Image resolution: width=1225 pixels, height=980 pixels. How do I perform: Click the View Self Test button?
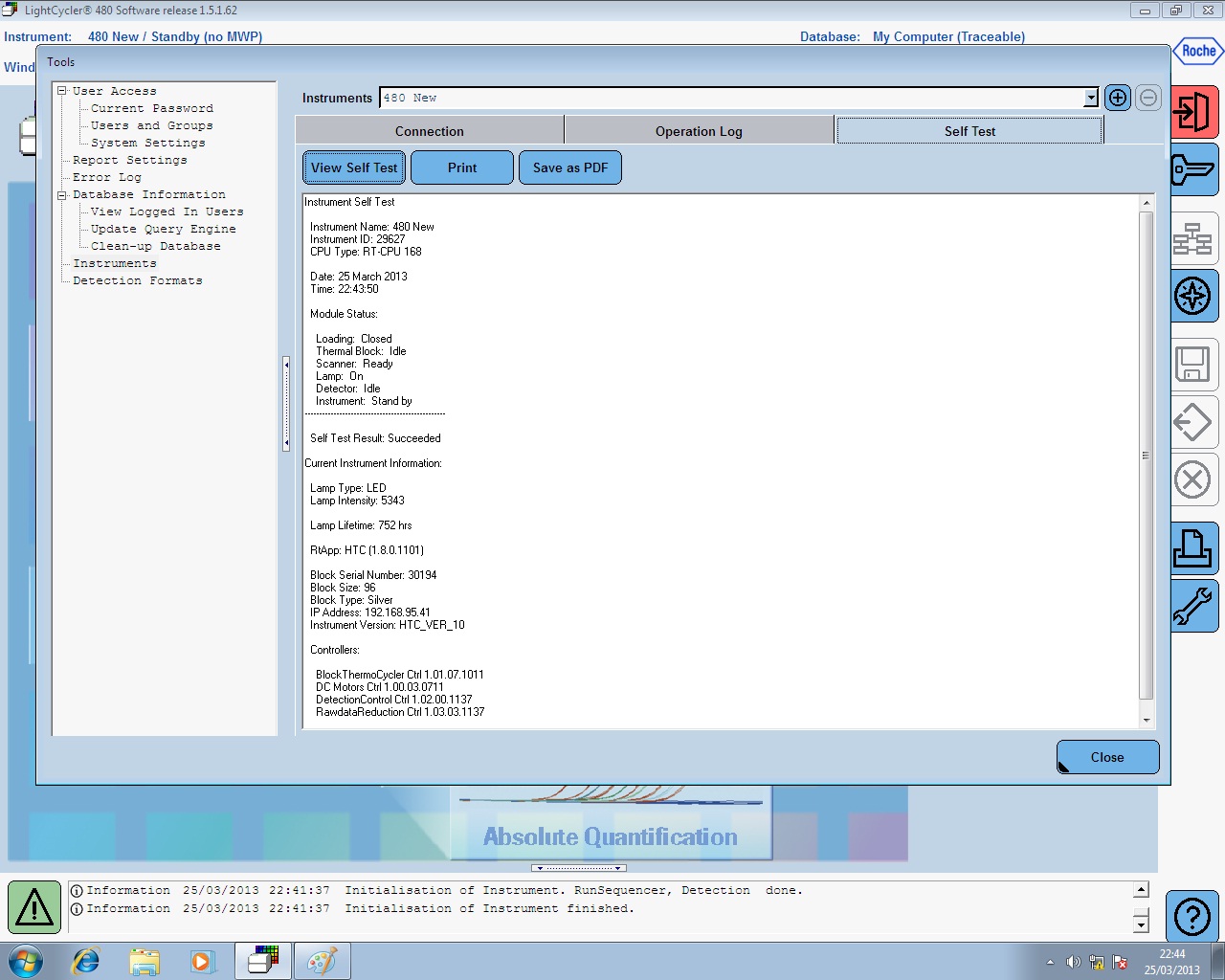click(353, 167)
